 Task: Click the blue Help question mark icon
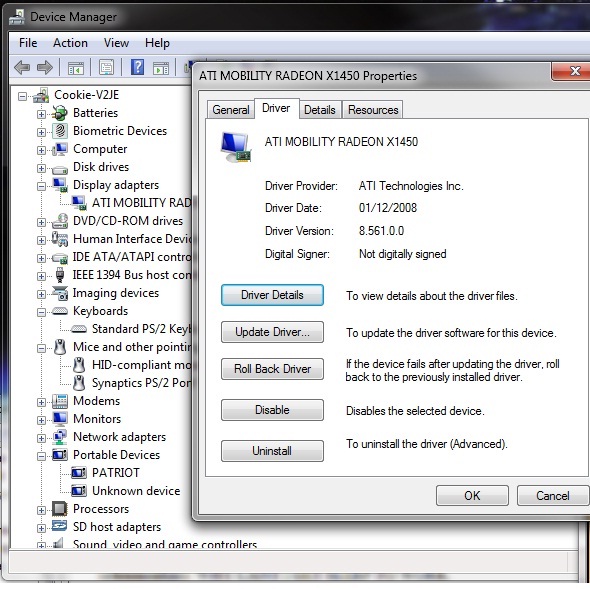tap(137, 67)
